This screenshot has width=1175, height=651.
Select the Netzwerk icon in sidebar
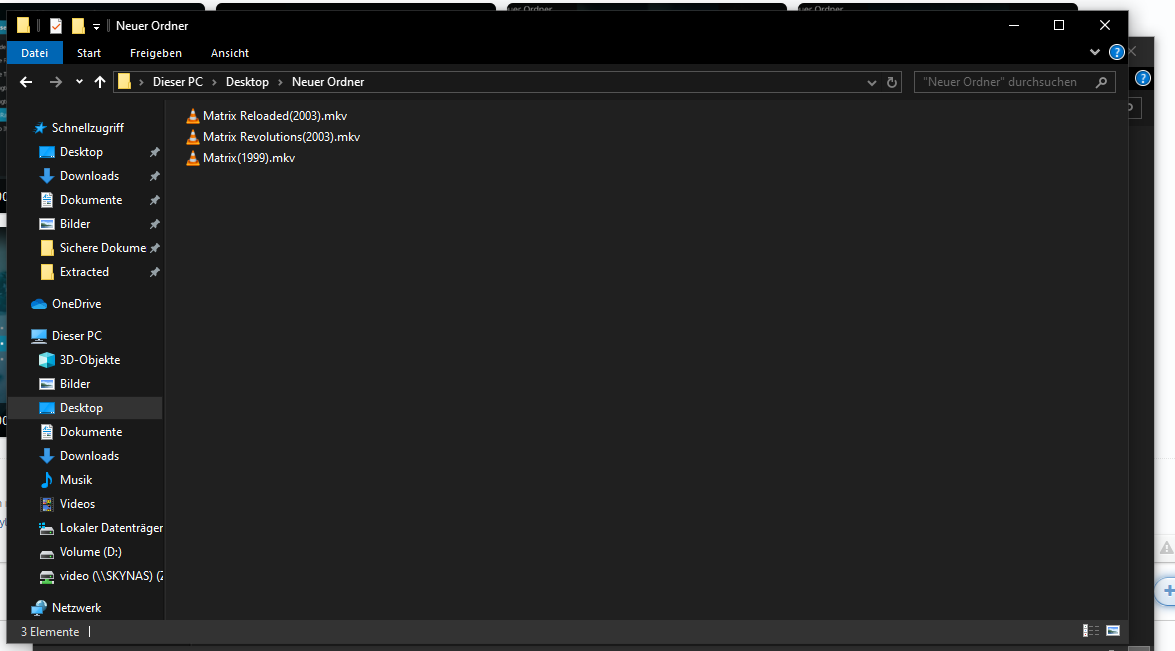pos(39,608)
